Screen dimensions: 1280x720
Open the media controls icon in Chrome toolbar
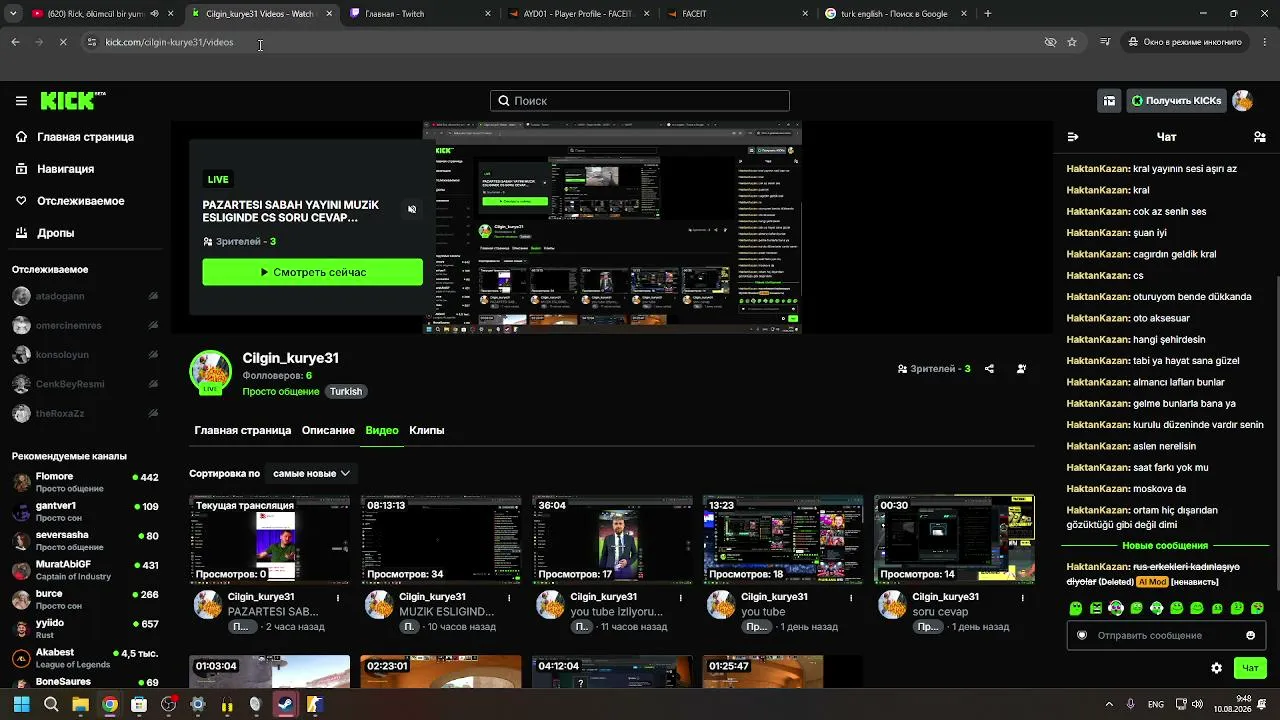point(1105,42)
